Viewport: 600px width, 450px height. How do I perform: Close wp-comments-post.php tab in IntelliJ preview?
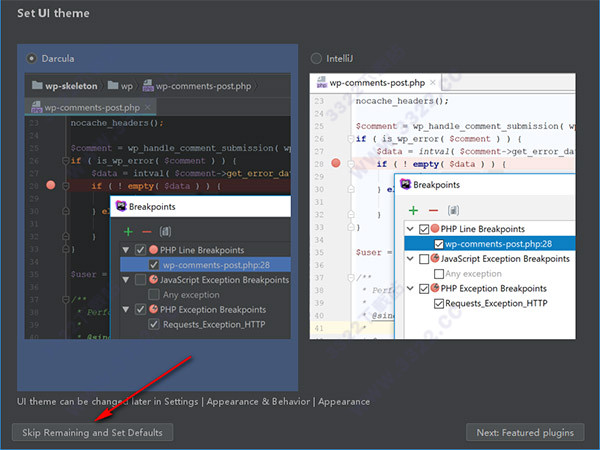(432, 82)
